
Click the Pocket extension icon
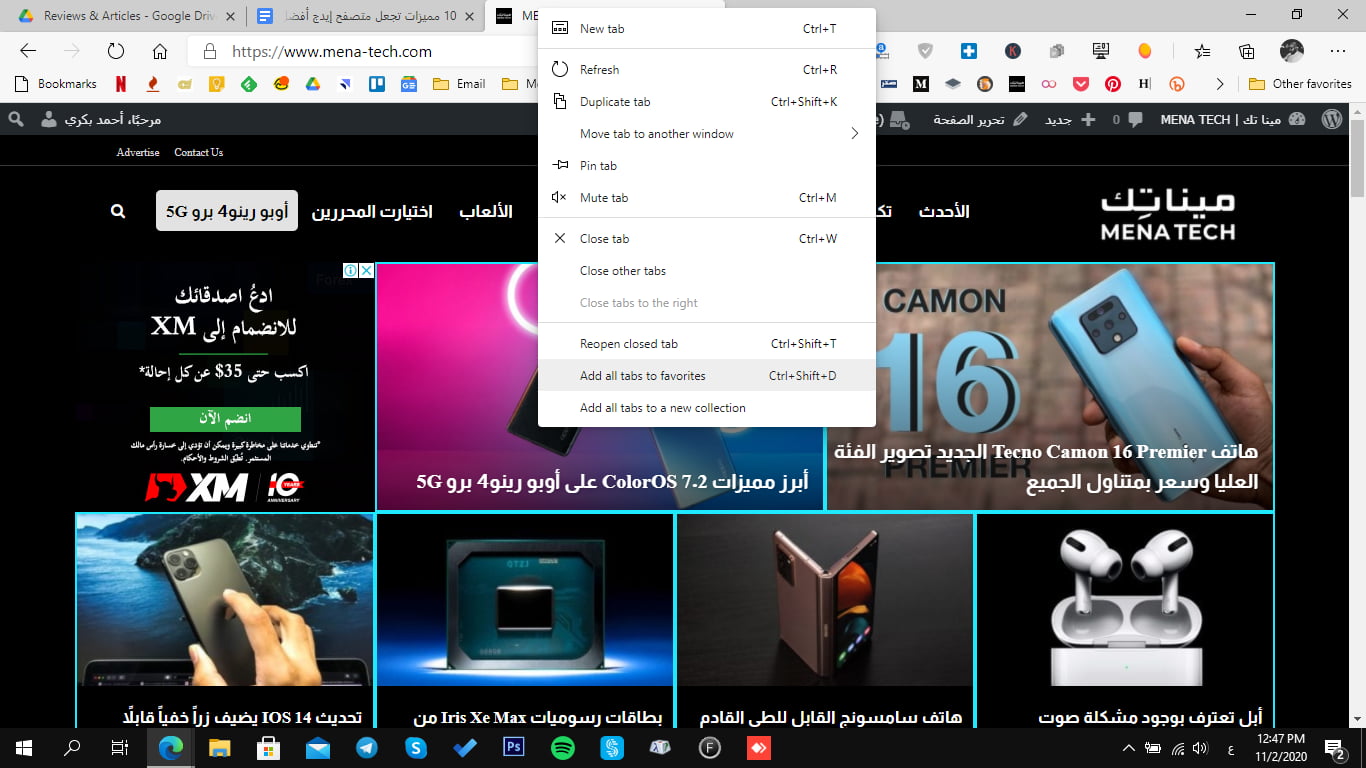click(x=1080, y=83)
